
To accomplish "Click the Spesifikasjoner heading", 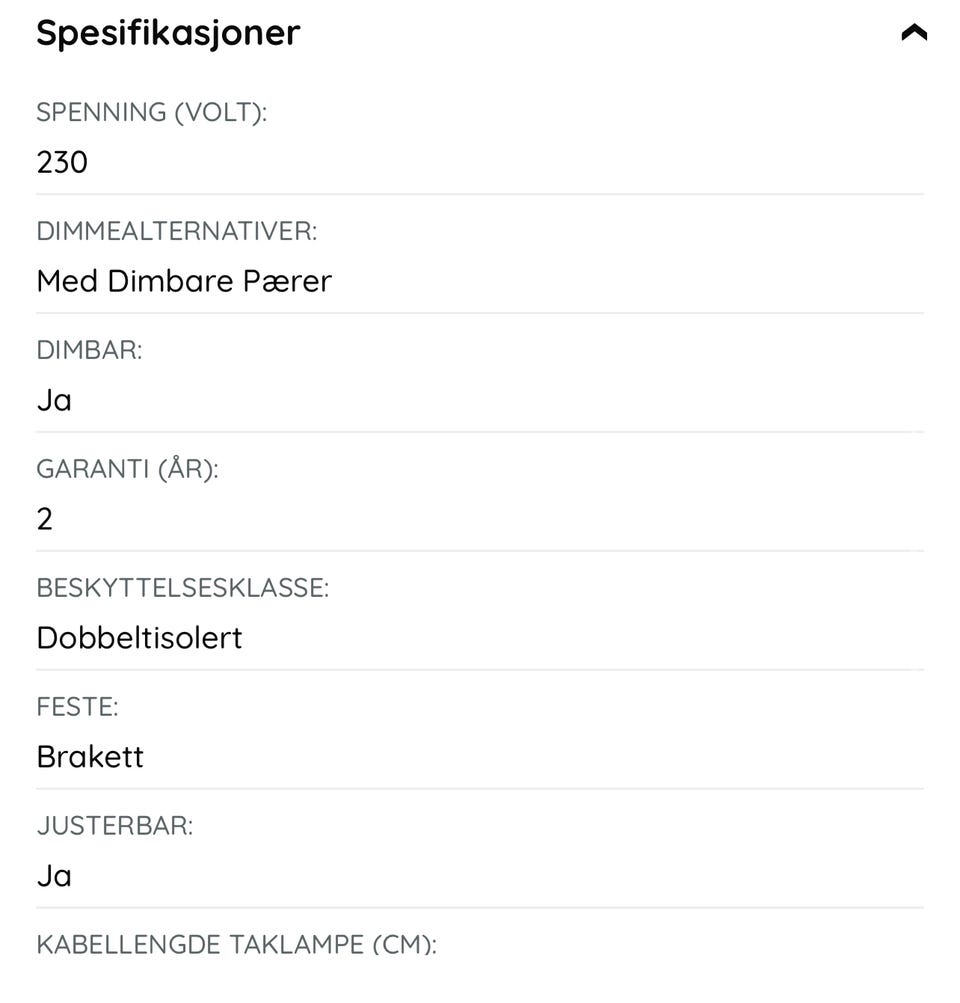I will click(x=168, y=31).
